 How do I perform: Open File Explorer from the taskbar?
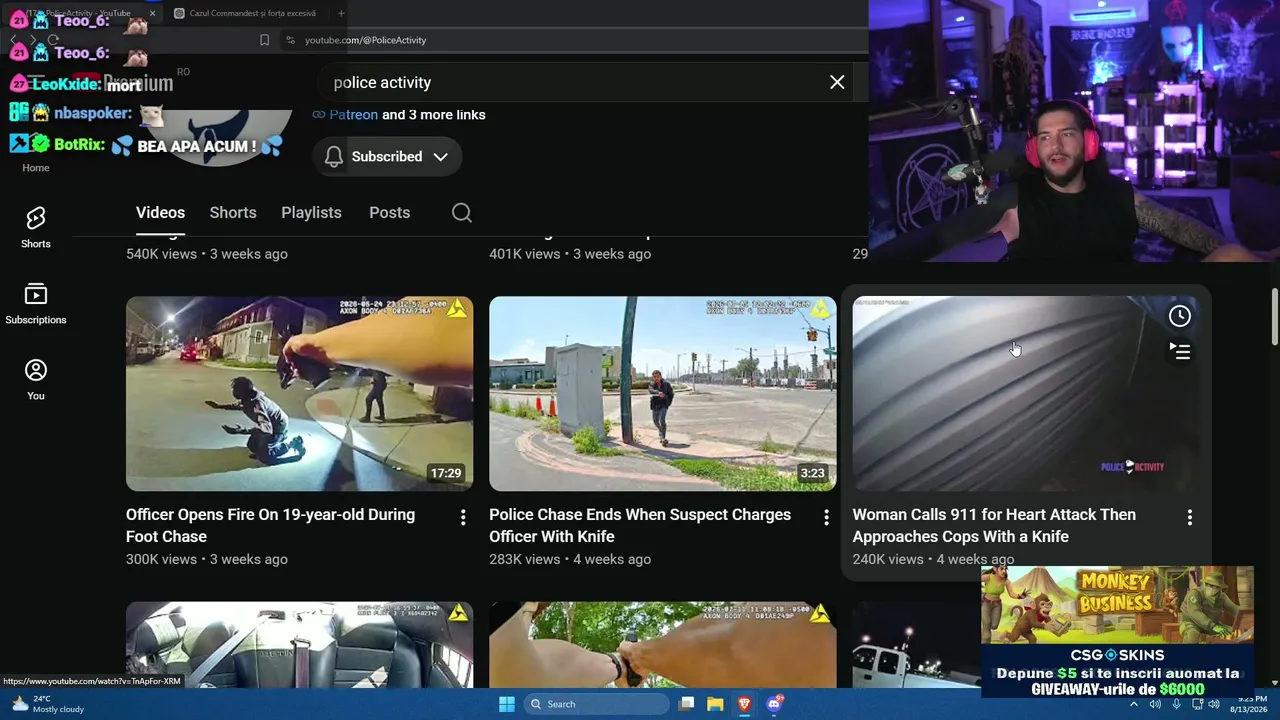click(x=715, y=704)
